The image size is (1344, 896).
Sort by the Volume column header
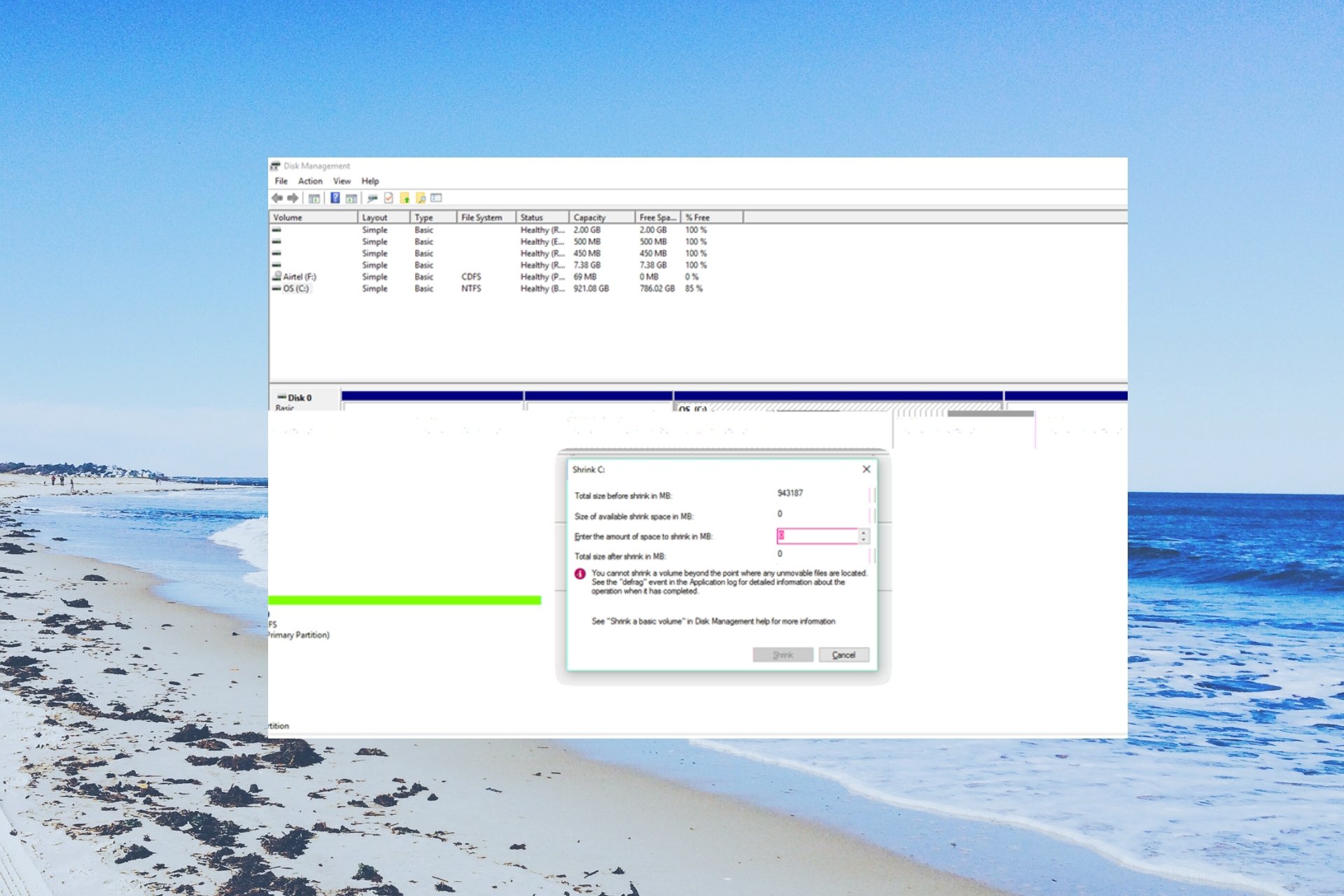tap(314, 218)
